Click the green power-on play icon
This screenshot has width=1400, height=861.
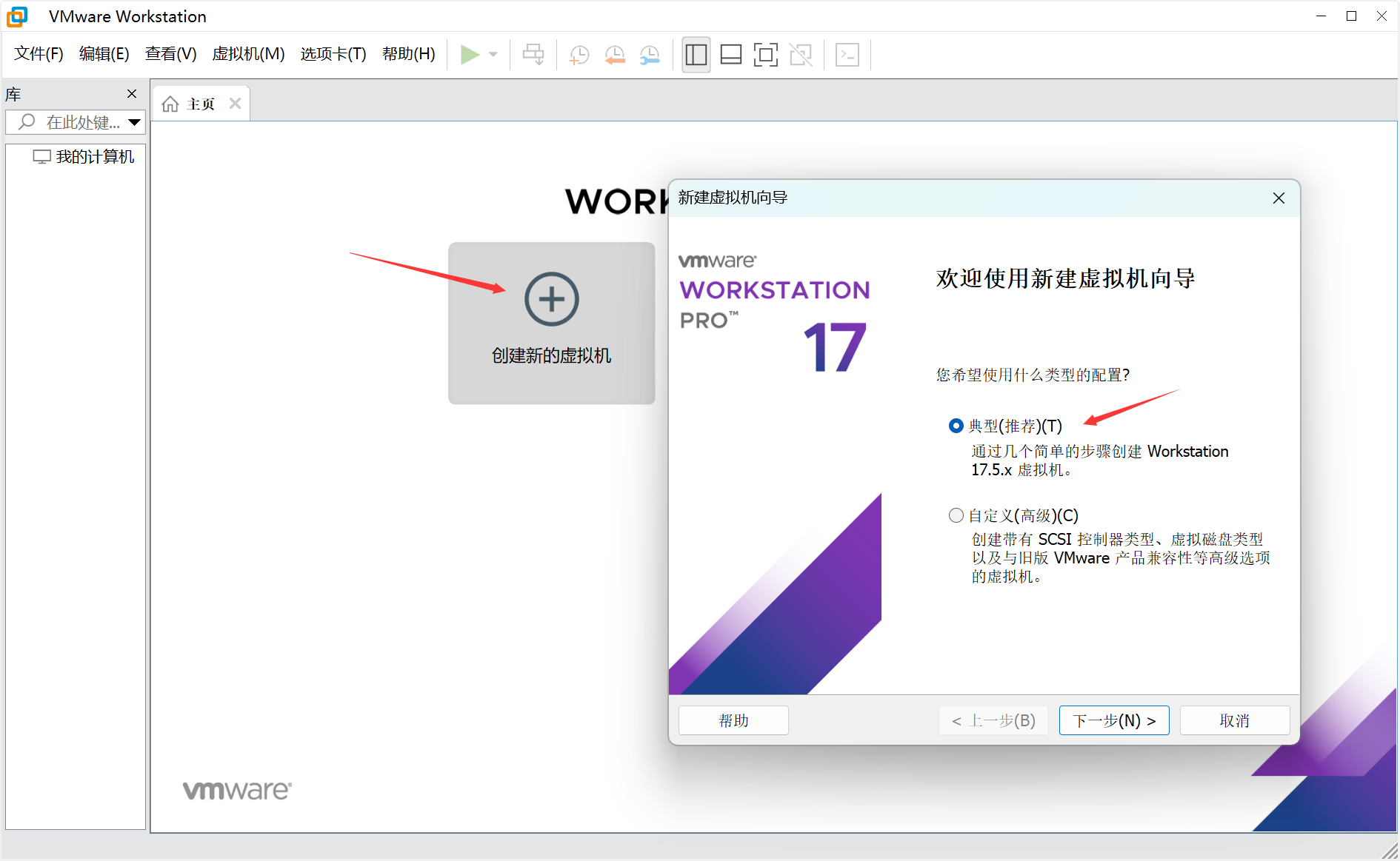coord(470,55)
